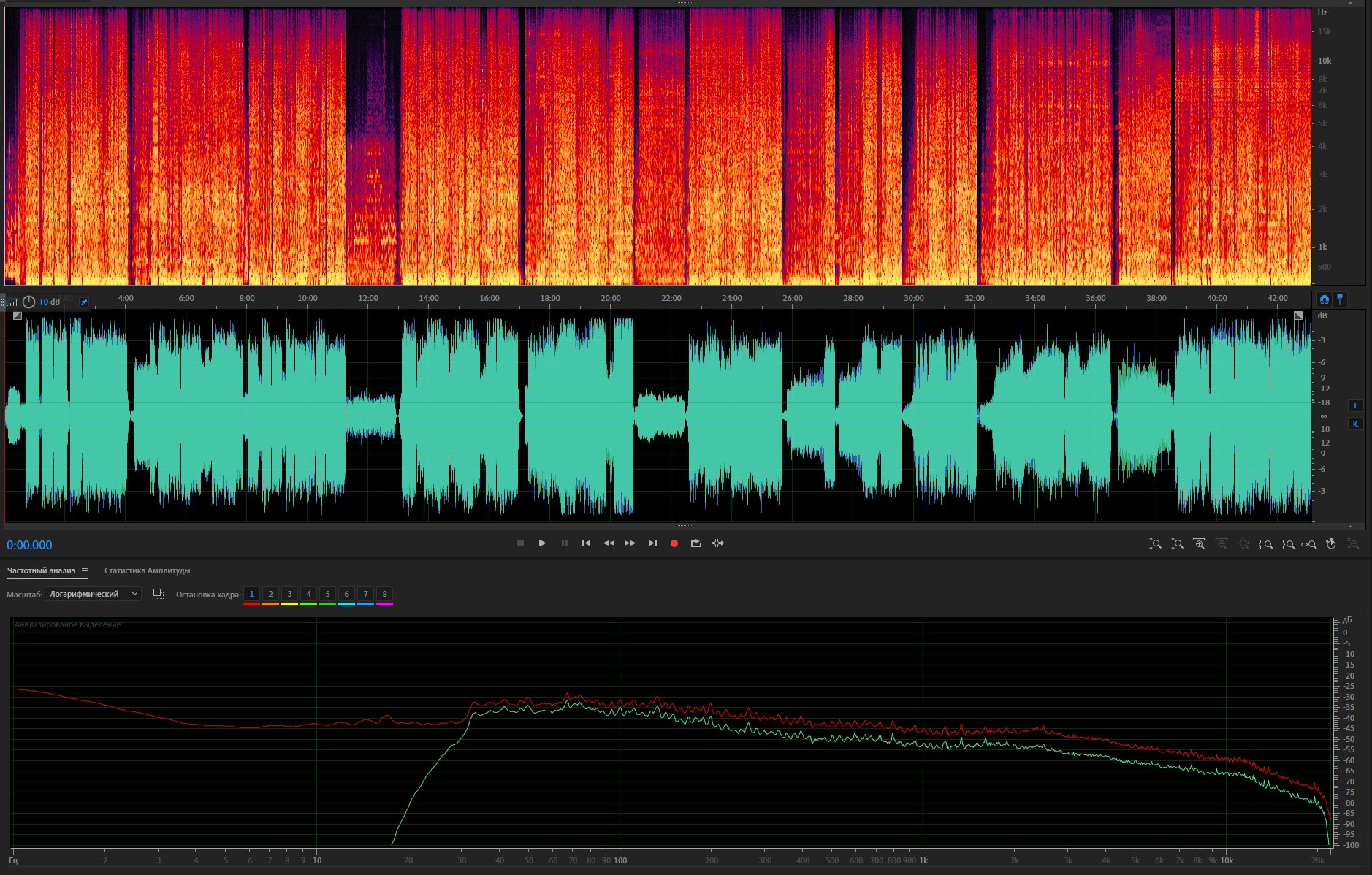1372x875 pixels.
Task: Open the Масштаб scale dropdown
Action: coord(93,595)
